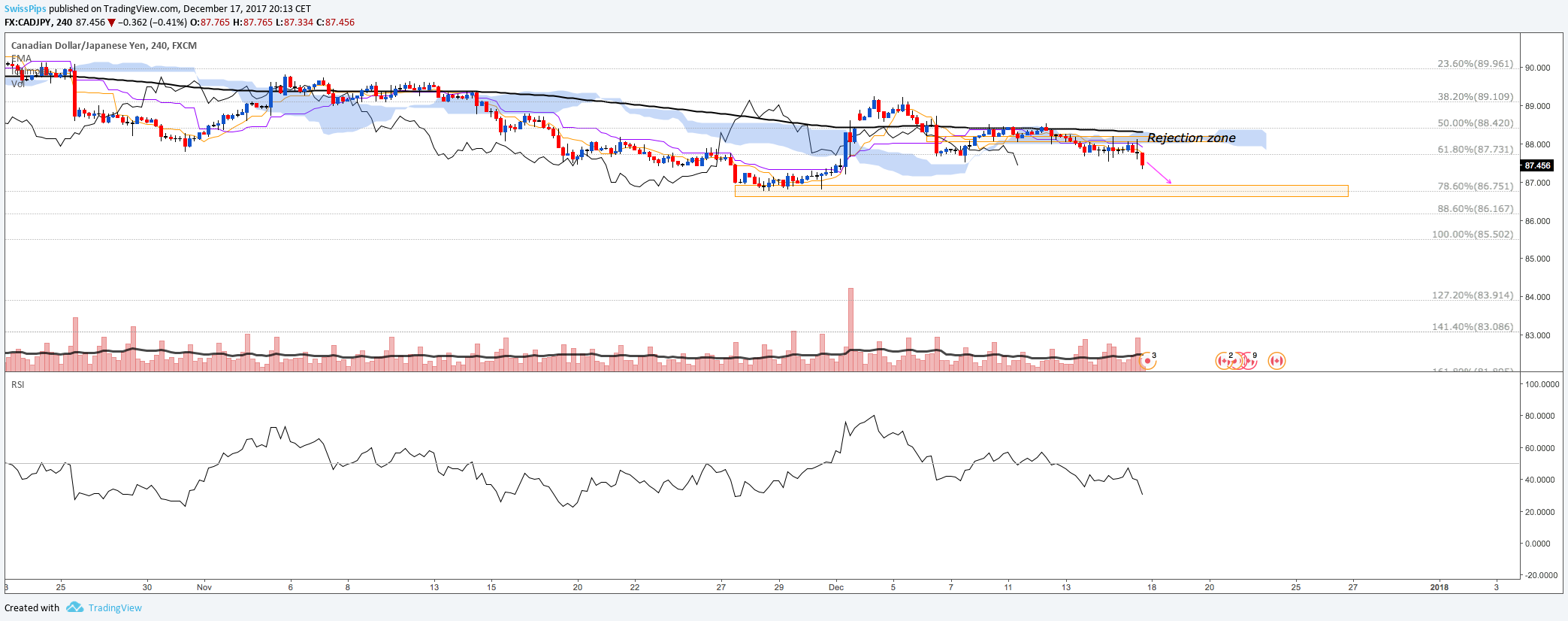
Task: Click the Dec date label on time axis
Action: pyautogui.click(x=836, y=587)
